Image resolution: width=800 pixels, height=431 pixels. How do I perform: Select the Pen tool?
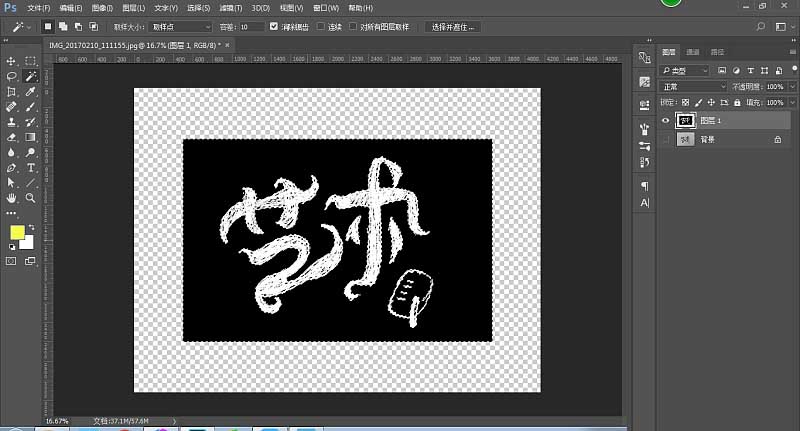pos(11,168)
